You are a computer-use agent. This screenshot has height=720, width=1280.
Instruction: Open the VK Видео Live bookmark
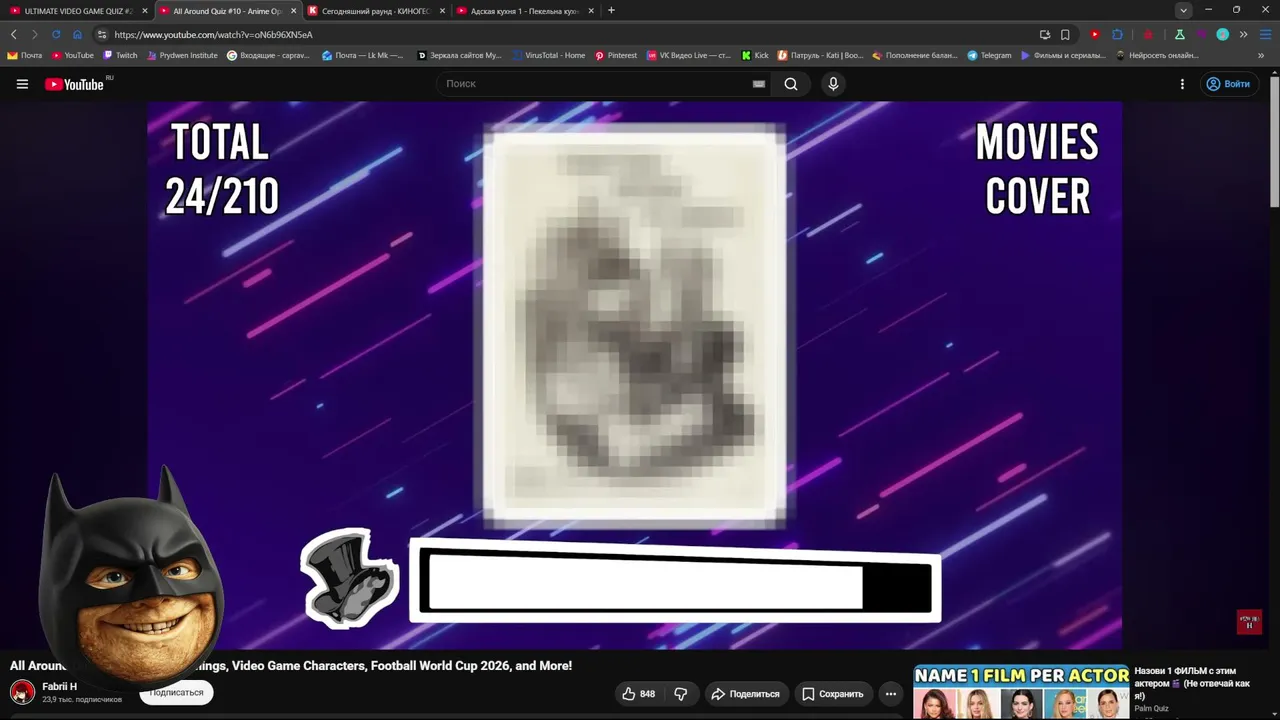coord(689,56)
